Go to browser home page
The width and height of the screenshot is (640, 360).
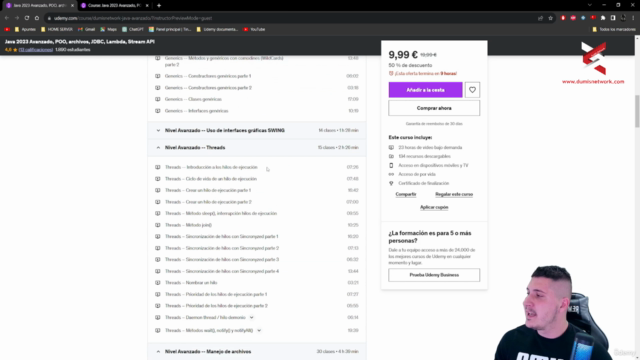pos(37,18)
